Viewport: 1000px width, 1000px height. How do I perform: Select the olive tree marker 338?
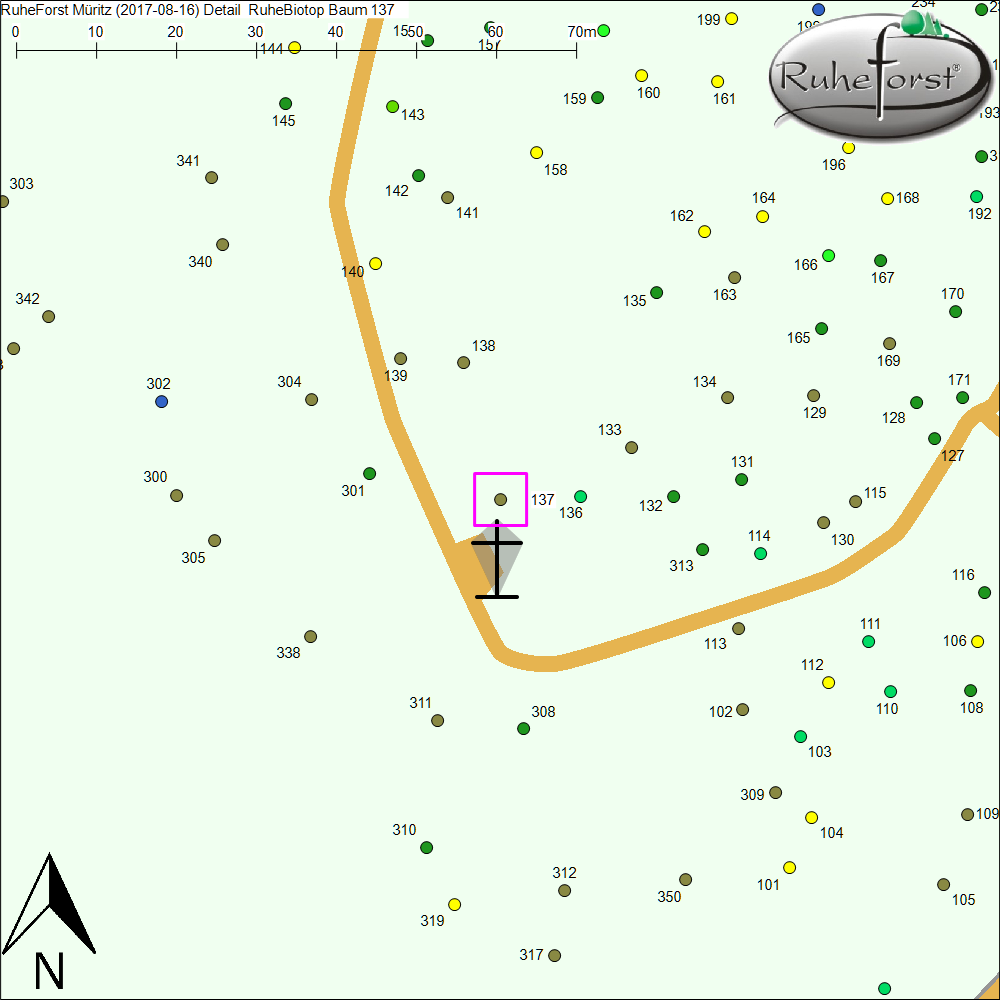310,637
